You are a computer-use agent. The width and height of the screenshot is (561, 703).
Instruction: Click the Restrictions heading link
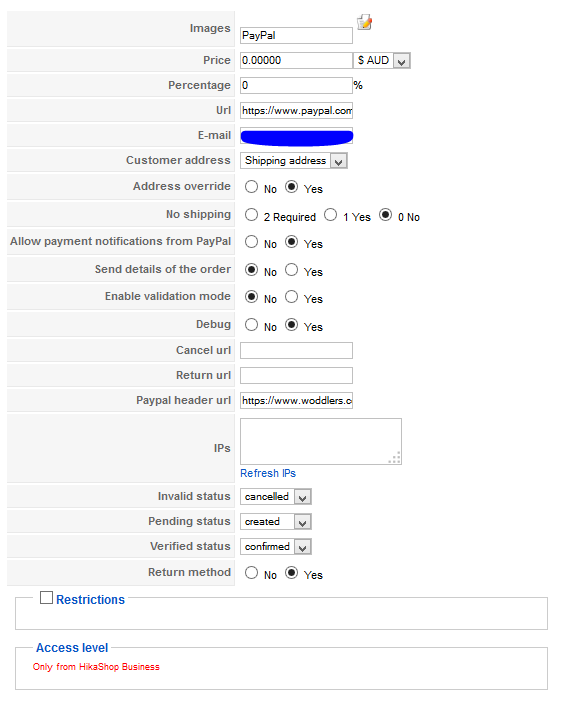click(90, 600)
